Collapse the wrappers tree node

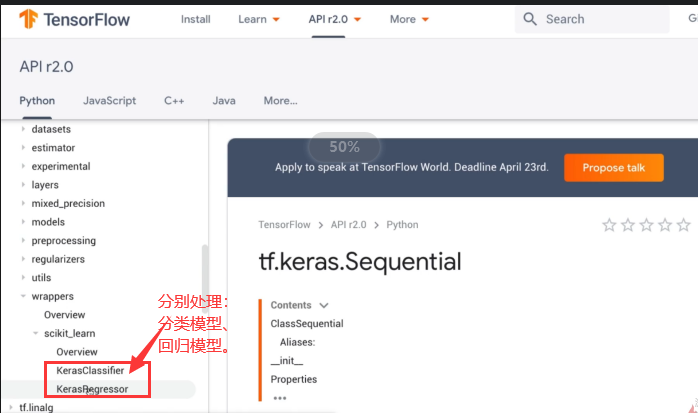click(x=23, y=296)
